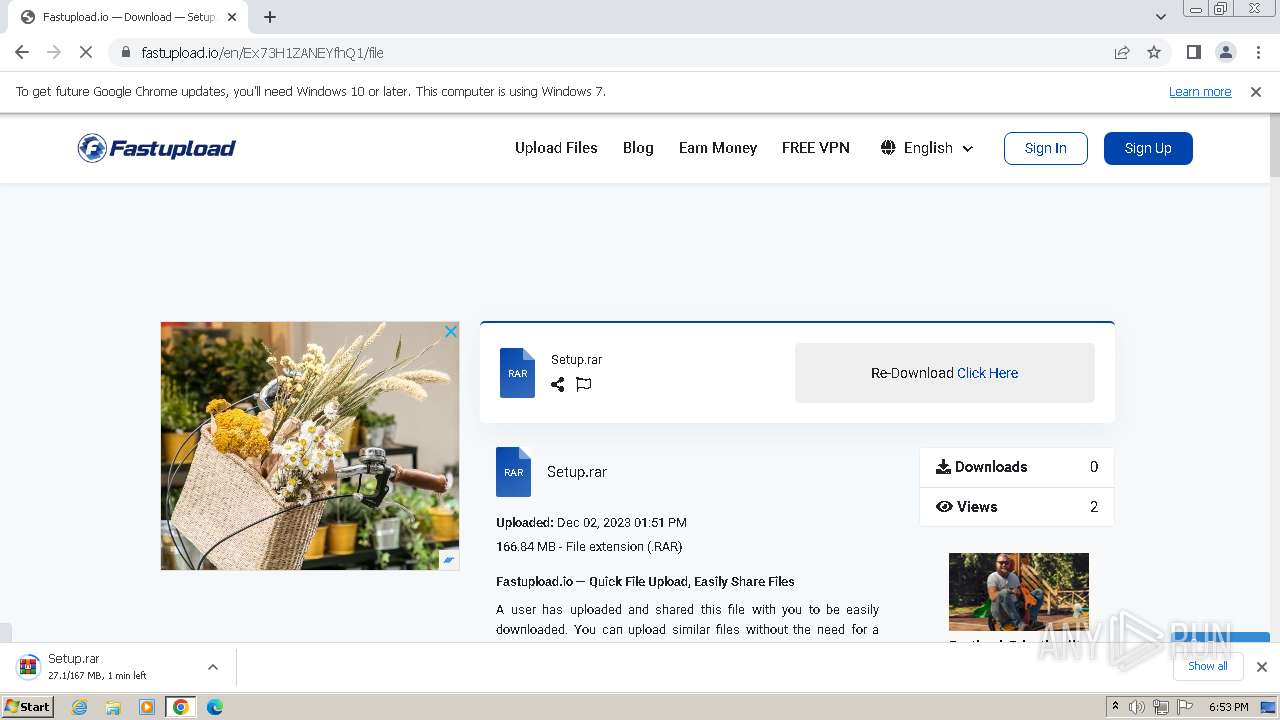Click the Sign Up button
The image size is (1280, 720).
1148,148
